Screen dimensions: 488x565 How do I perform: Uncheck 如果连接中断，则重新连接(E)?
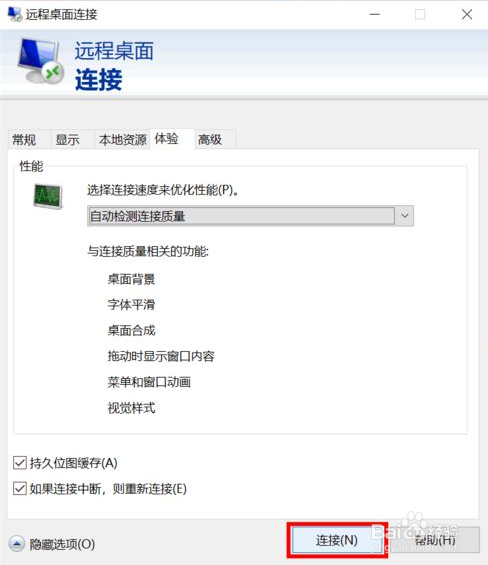pos(20,489)
